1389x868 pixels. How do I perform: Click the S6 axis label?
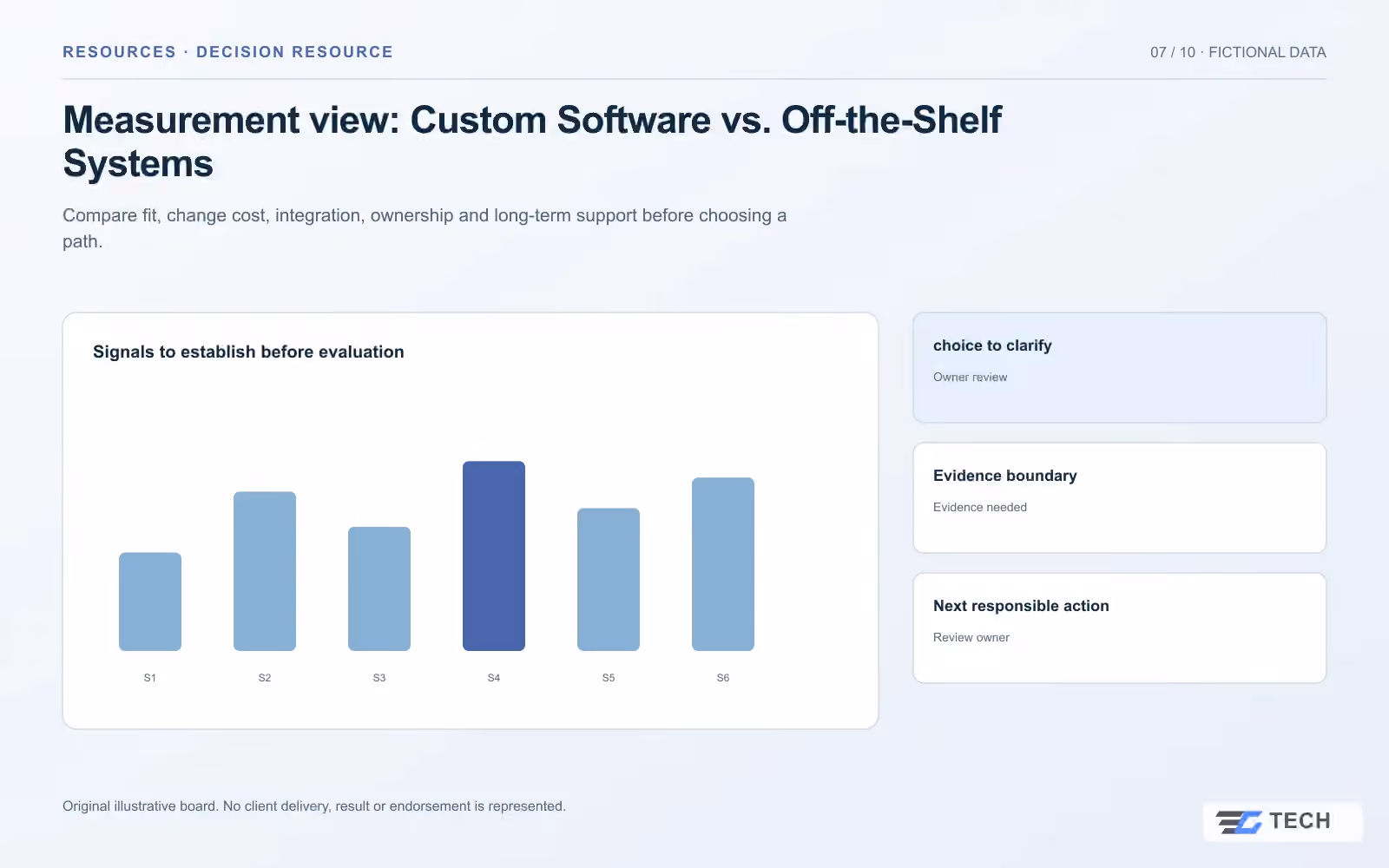tap(723, 678)
